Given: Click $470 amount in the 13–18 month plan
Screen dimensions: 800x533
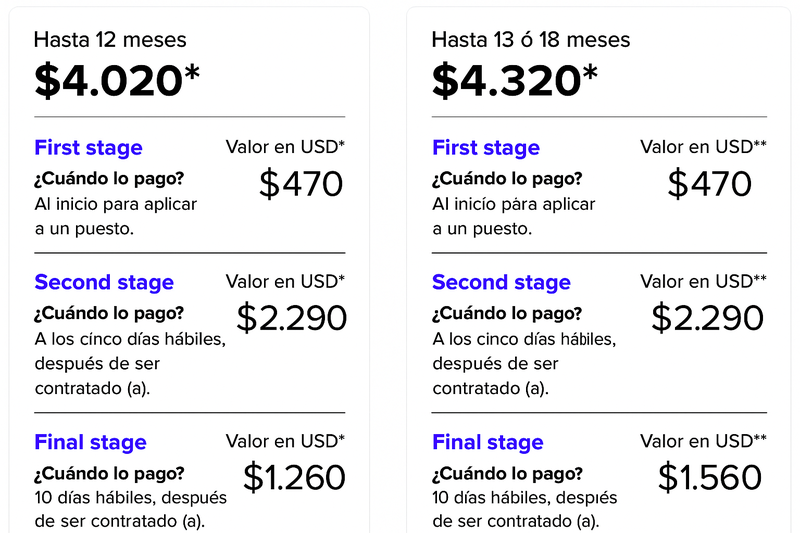Looking at the screenshot, I should point(710,184).
